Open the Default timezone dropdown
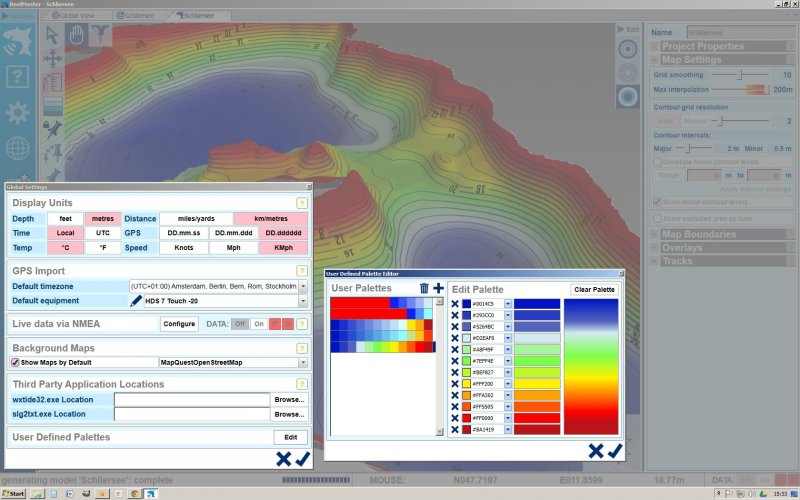This screenshot has height=500, width=800. [302, 286]
